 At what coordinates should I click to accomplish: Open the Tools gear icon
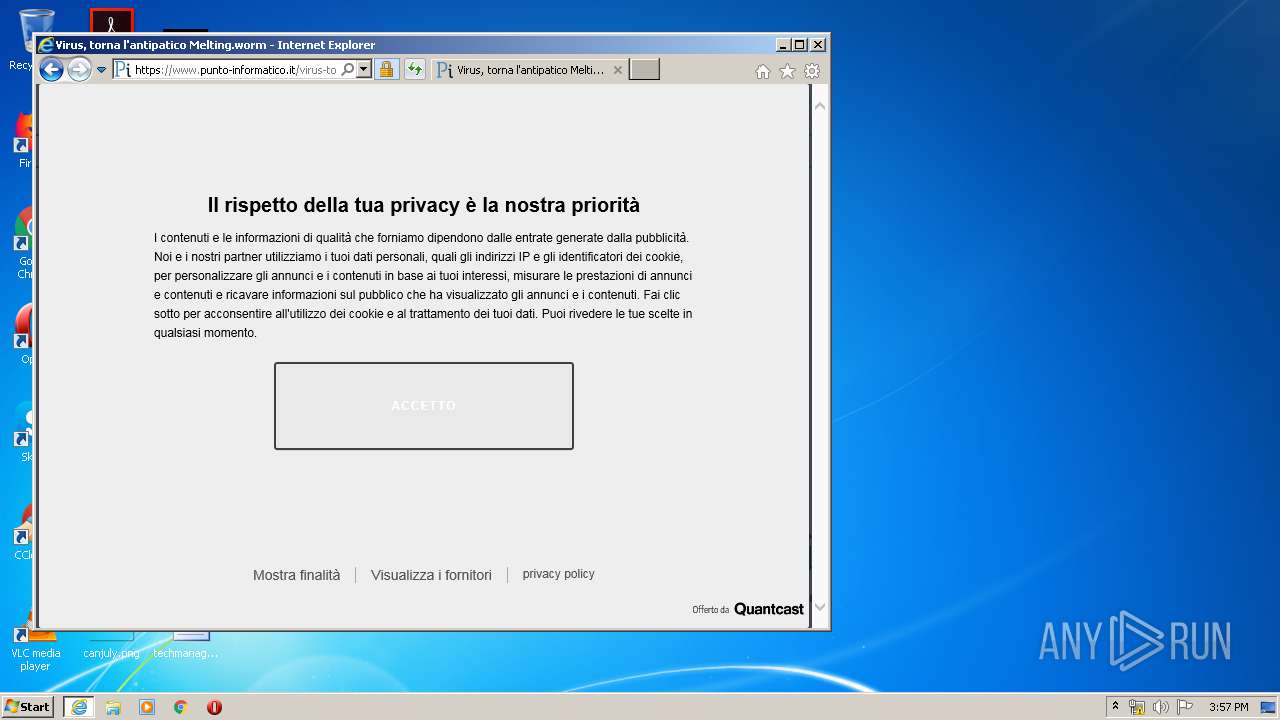click(x=812, y=71)
